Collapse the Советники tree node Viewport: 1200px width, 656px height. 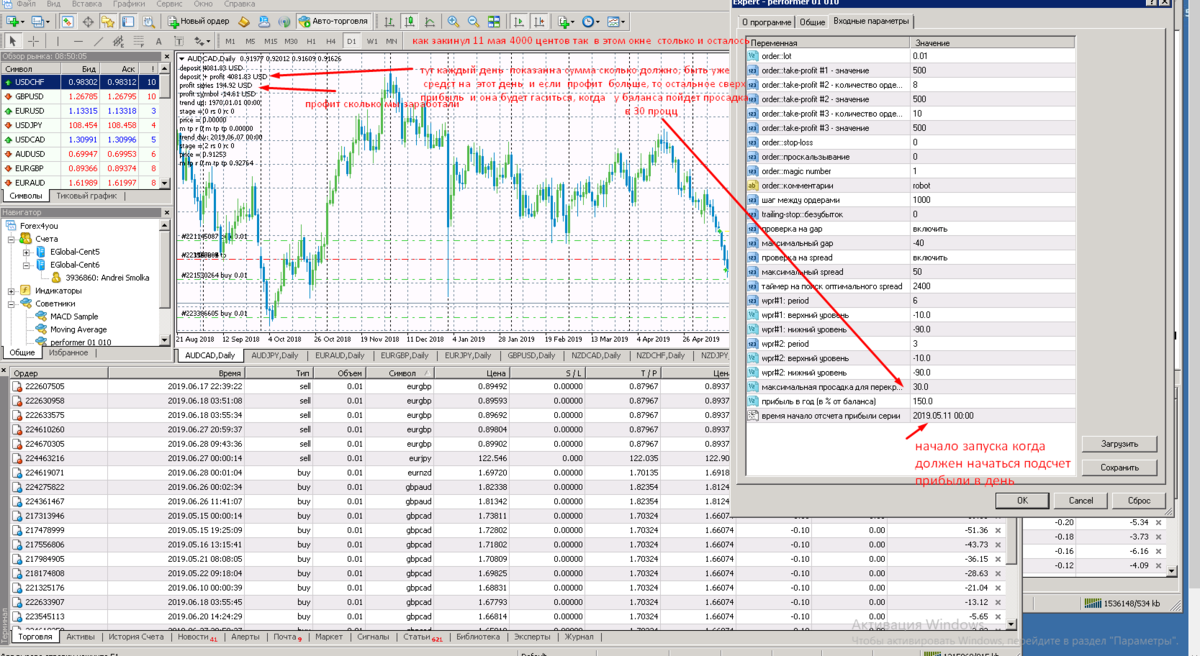[12, 303]
